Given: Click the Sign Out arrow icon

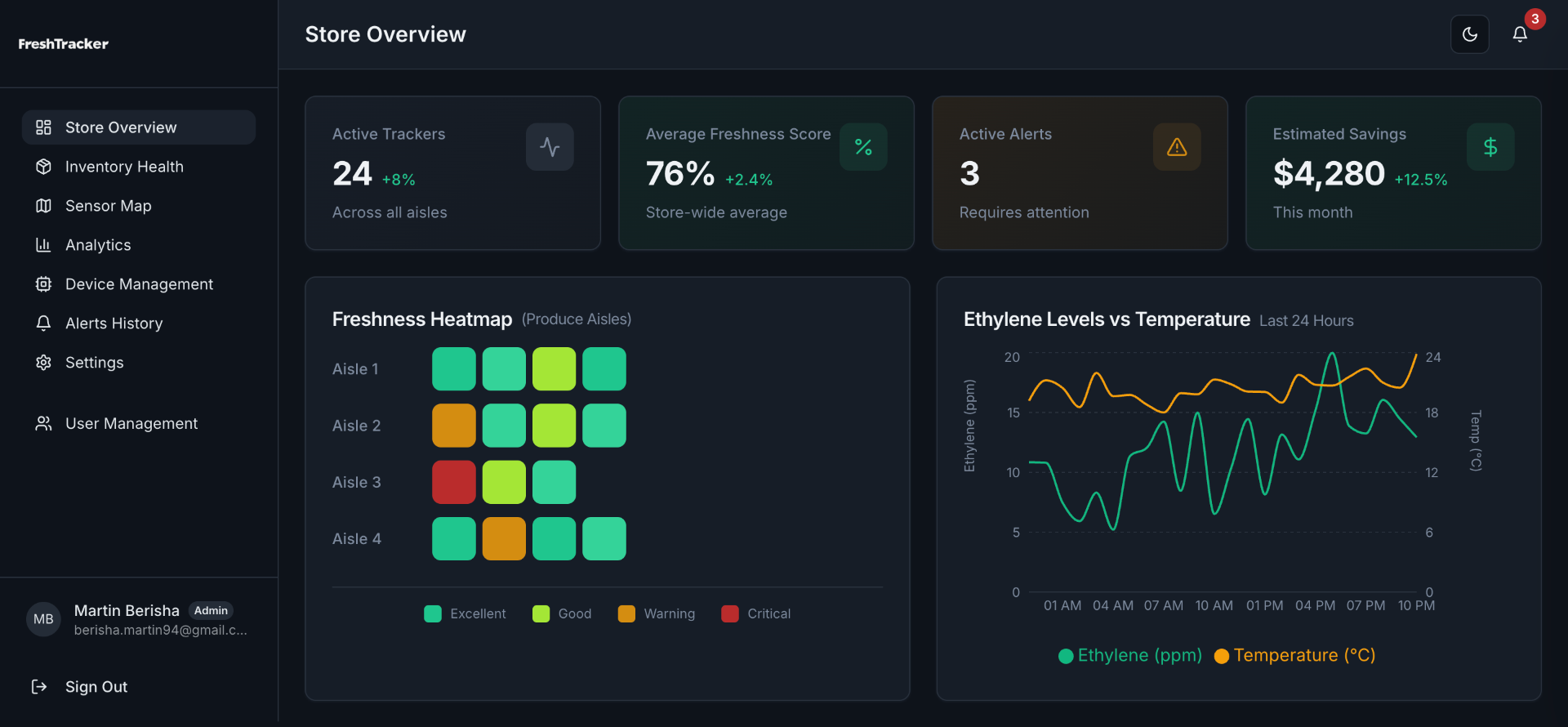Looking at the screenshot, I should click(x=39, y=687).
